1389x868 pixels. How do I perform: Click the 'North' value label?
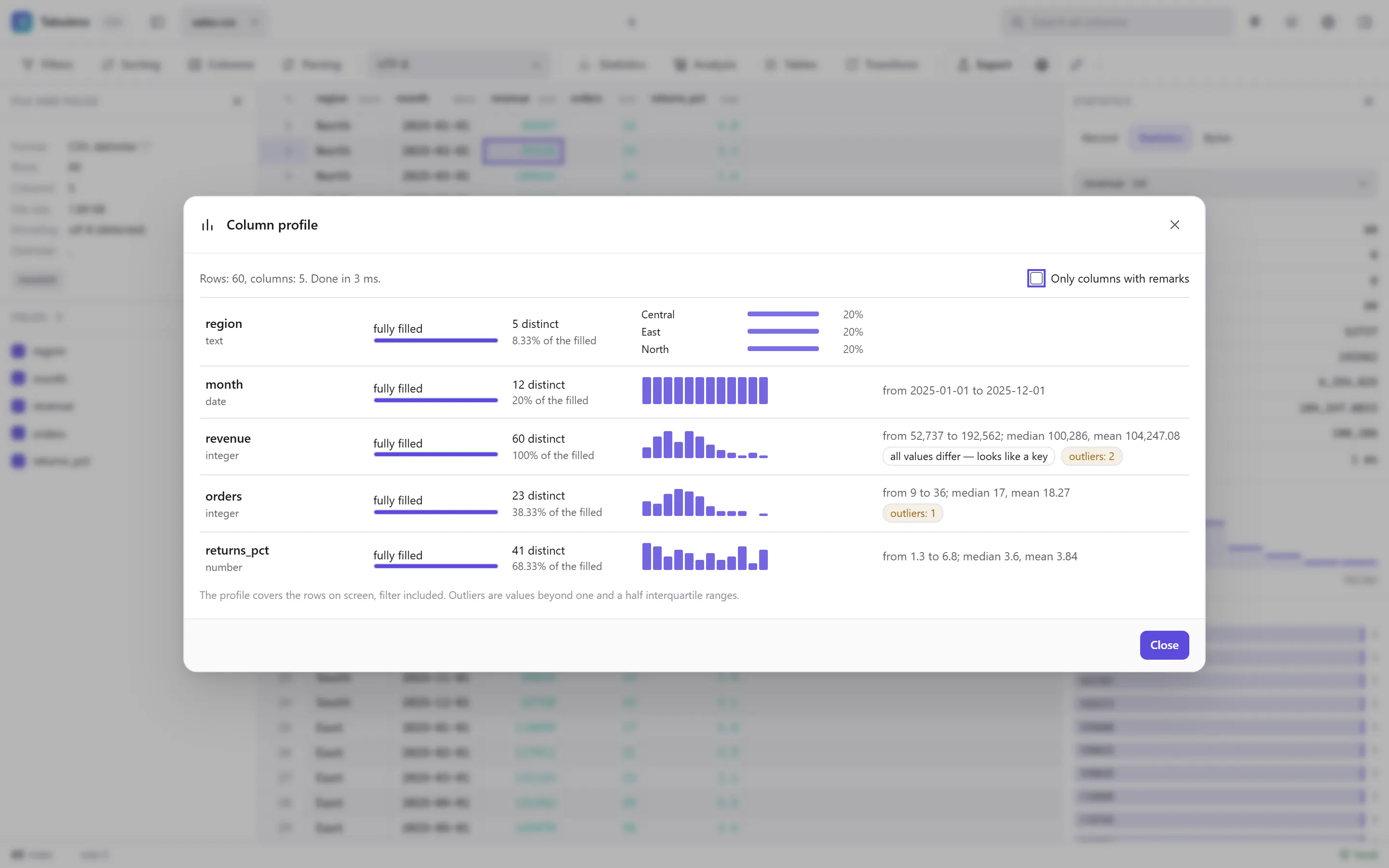point(655,349)
